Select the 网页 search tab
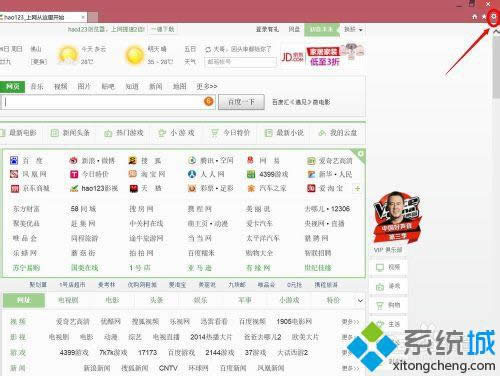The width and height of the screenshot is (500, 376). 13,87
